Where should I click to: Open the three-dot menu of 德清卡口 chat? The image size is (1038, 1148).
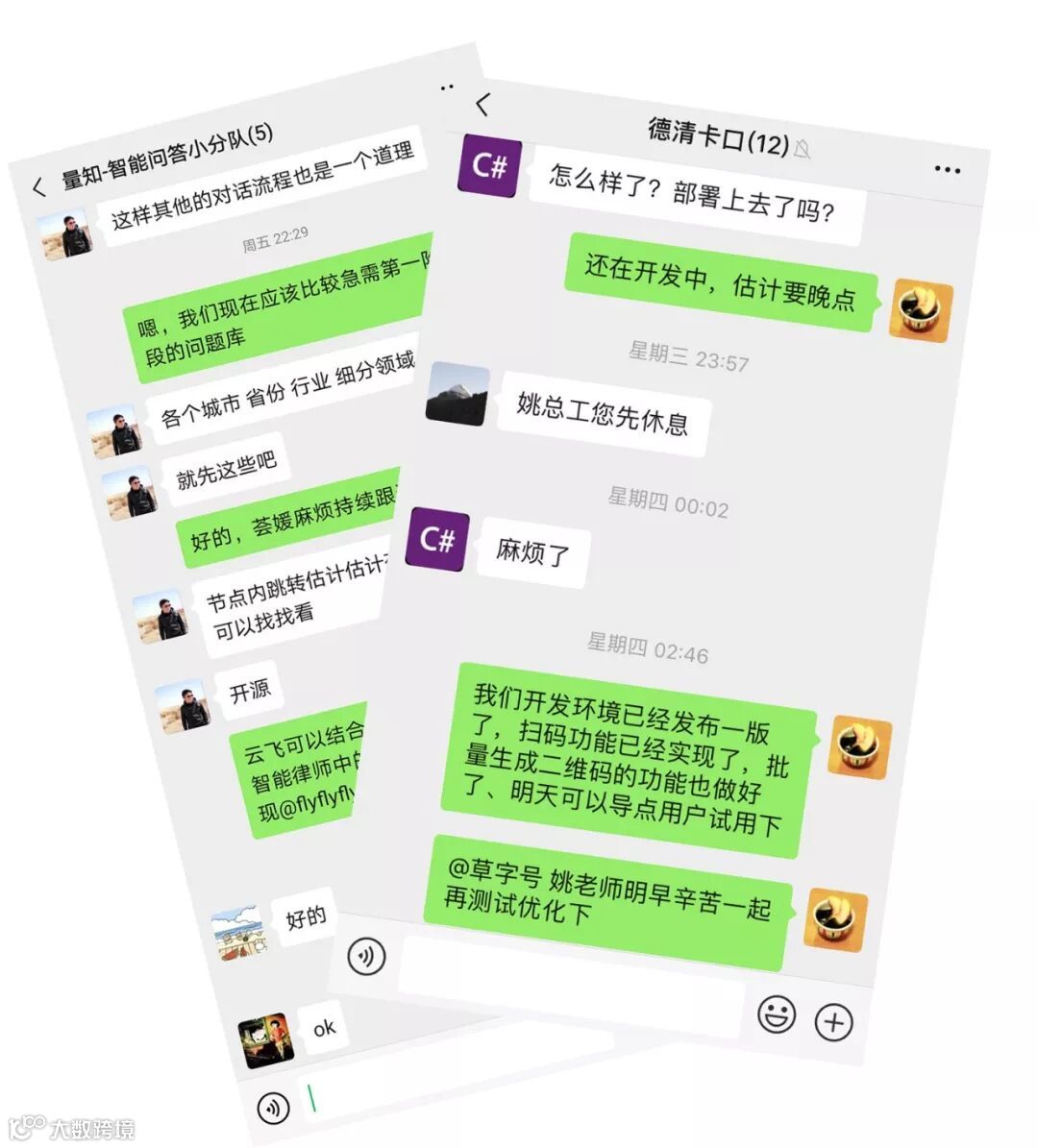tap(947, 170)
